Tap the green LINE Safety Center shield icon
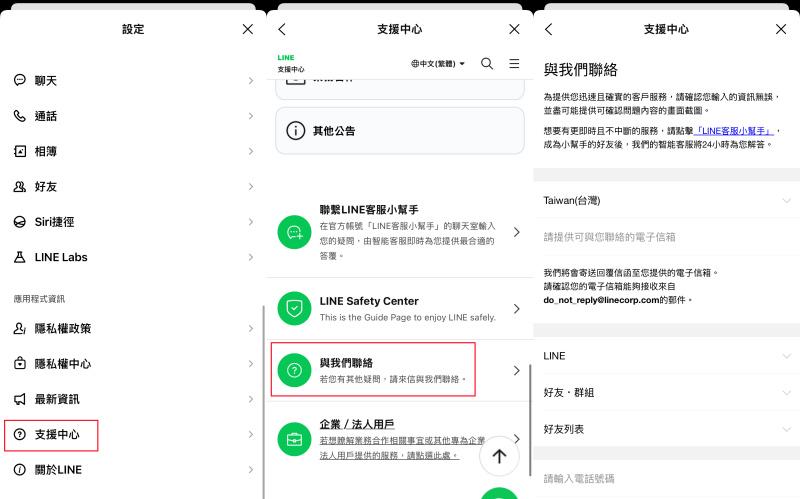Image resolution: width=800 pixels, height=499 pixels. click(x=294, y=309)
